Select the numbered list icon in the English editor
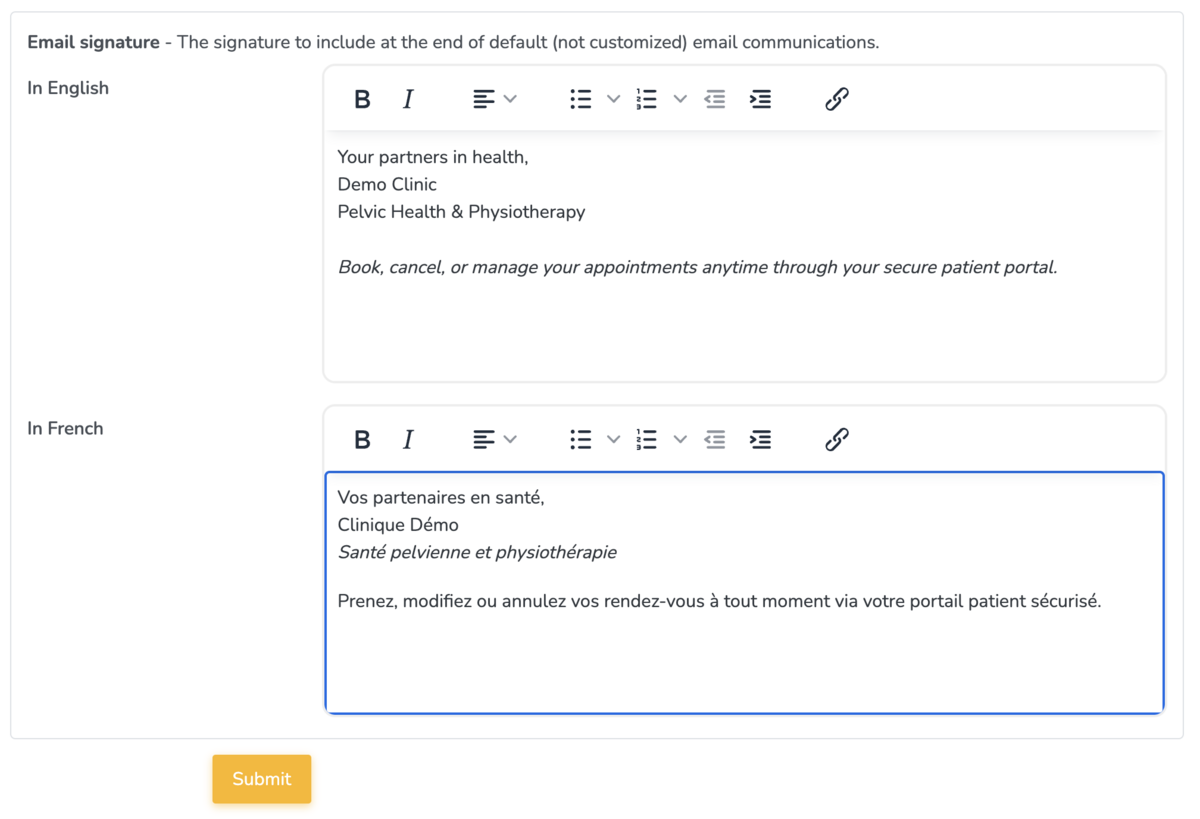 pos(646,99)
